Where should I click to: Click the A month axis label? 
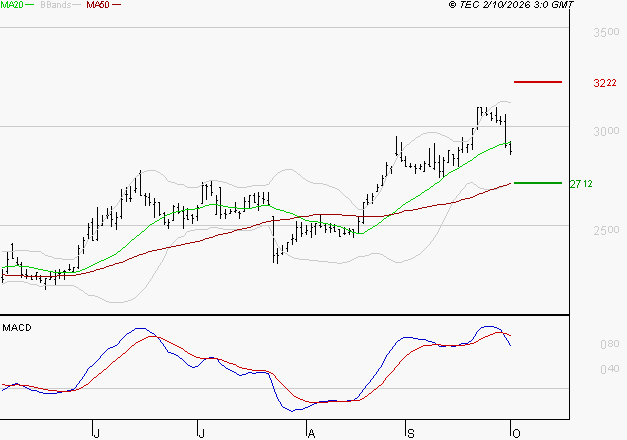[311, 433]
